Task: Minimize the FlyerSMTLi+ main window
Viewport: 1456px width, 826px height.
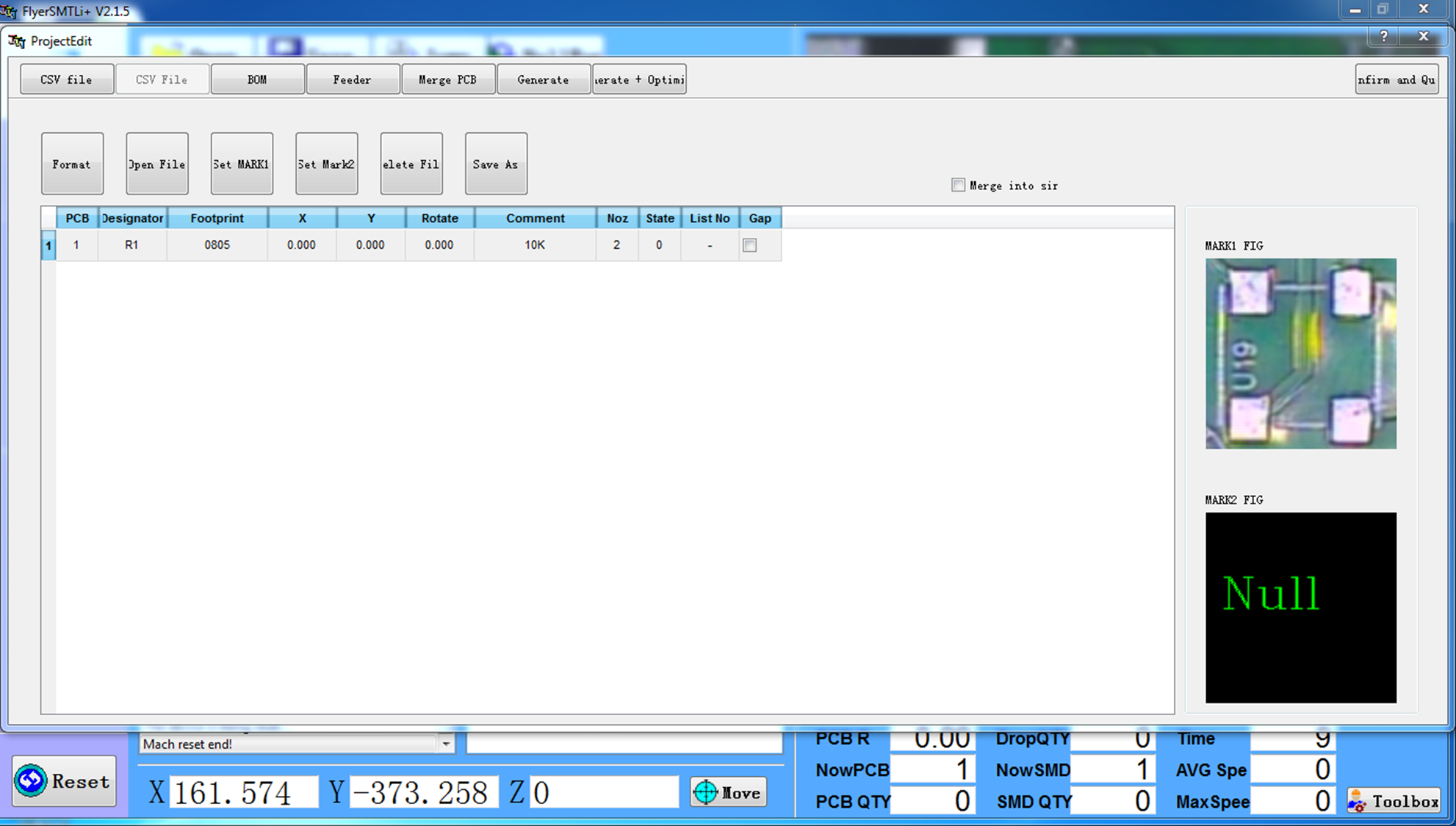Action: coord(1355,10)
